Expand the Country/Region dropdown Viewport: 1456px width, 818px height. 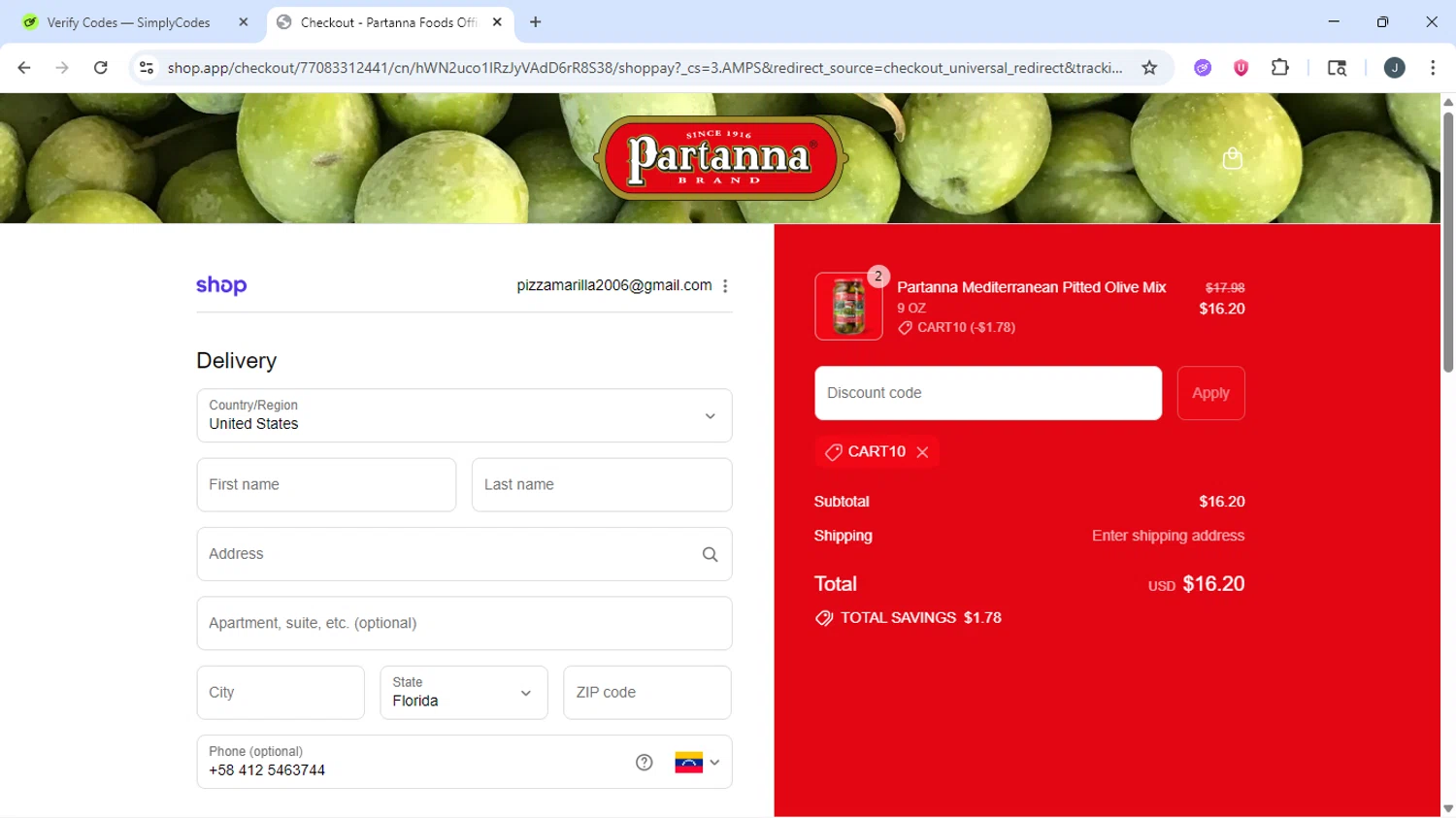pyautogui.click(x=464, y=415)
